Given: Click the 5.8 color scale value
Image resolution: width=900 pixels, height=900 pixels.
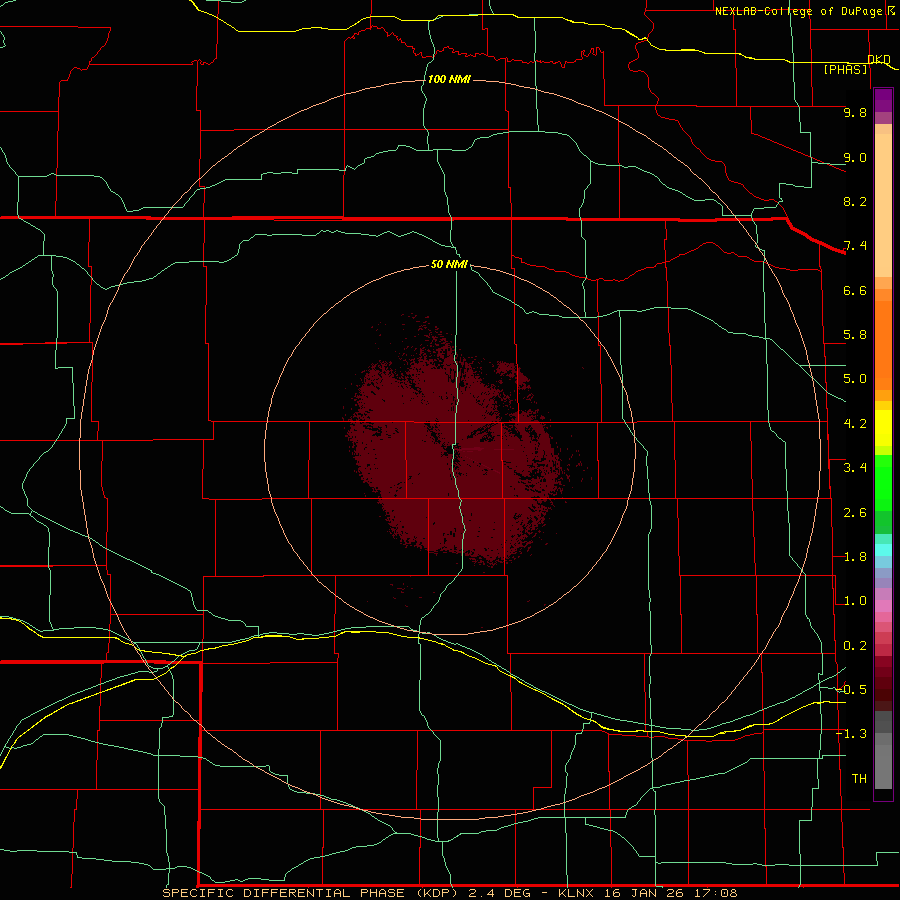Looking at the screenshot, I should [x=855, y=335].
